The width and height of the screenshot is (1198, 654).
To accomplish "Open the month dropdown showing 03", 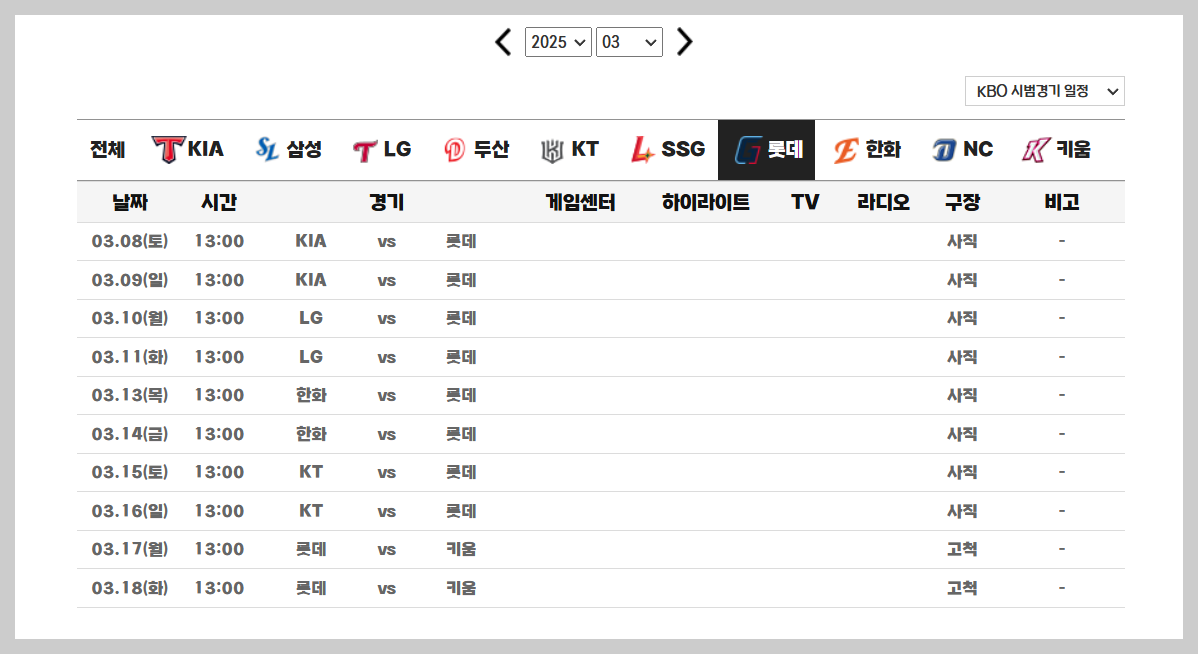I will pyautogui.click(x=629, y=42).
